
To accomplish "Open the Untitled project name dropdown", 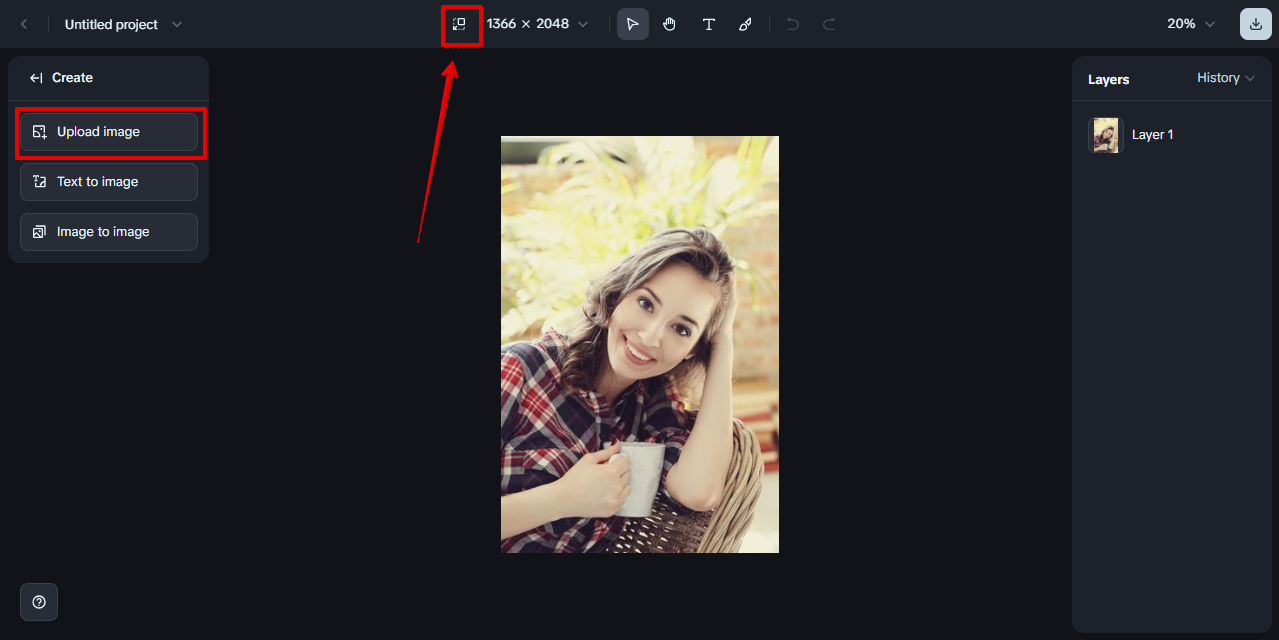I will point(123,24).
